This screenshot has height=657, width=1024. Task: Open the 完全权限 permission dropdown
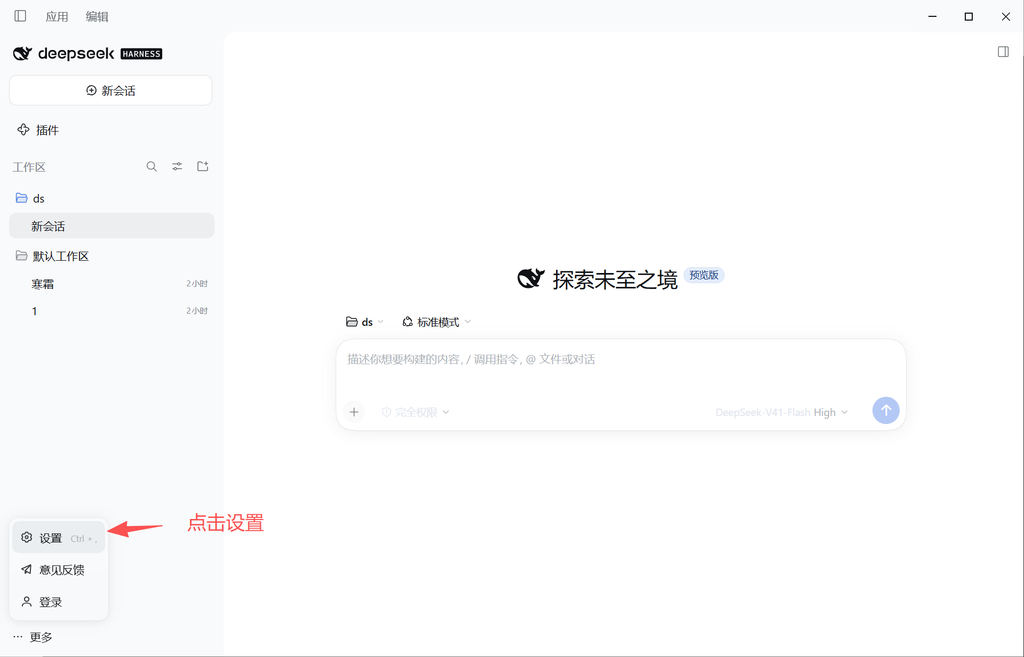tap(415, 412)
